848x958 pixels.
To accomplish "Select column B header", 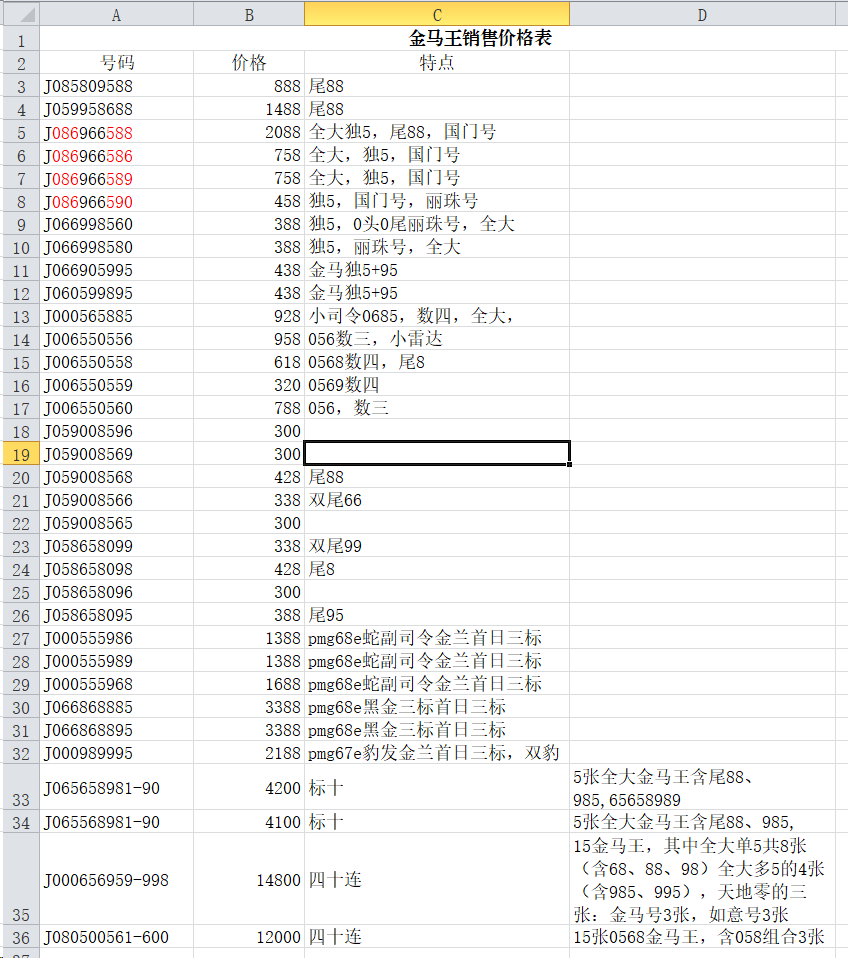I will [x=249, y=14].
